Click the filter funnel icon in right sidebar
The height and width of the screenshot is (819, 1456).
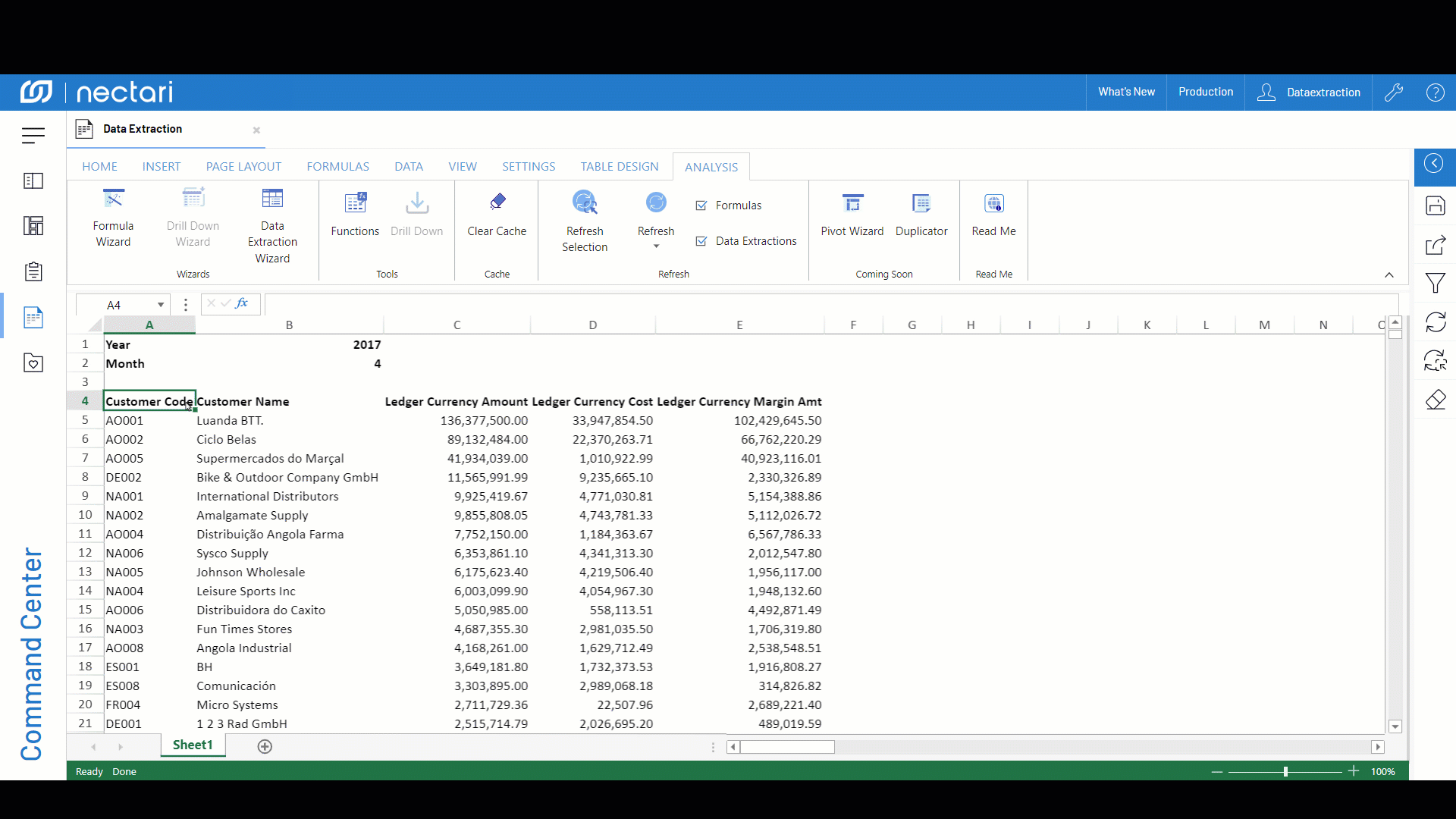[1435, 284]
